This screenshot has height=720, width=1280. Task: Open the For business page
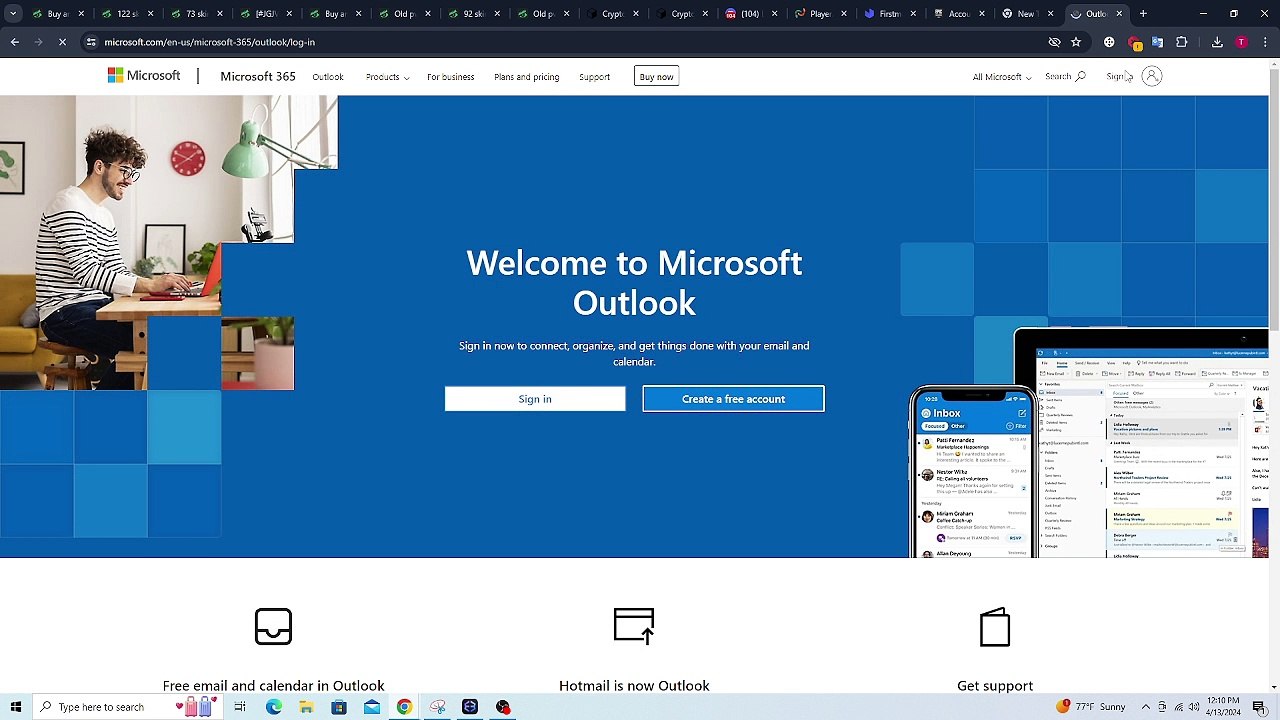(451, 77)
